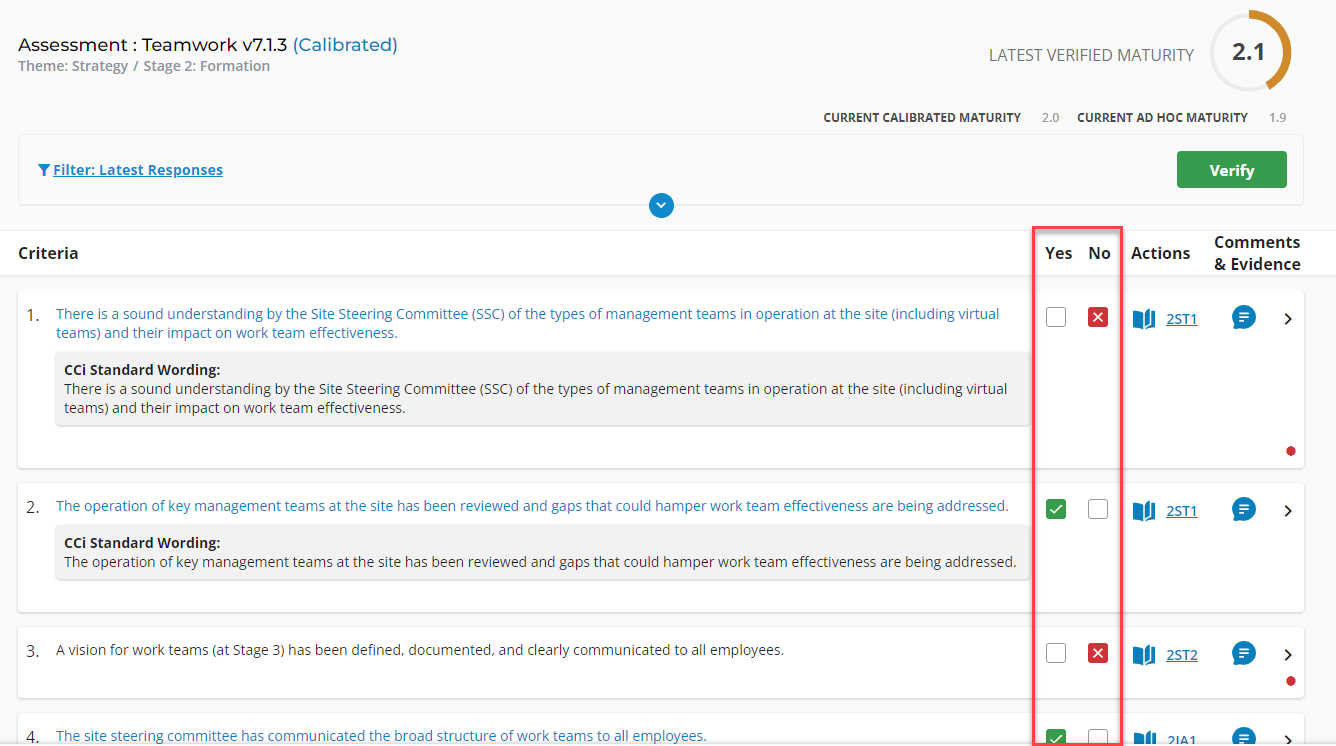Image resolution: width=1336 pixels, height=746 pixels.
Task: Click the red evidence dot on criterion 3
Action: (1291, 681)
